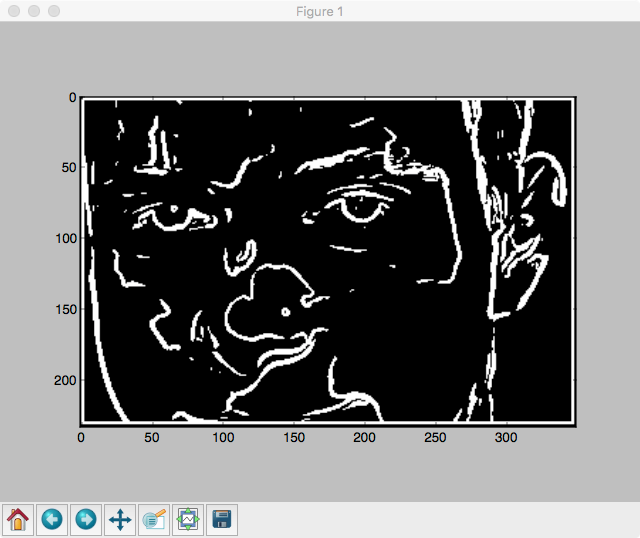Go forward to the next view

[86, 520]
